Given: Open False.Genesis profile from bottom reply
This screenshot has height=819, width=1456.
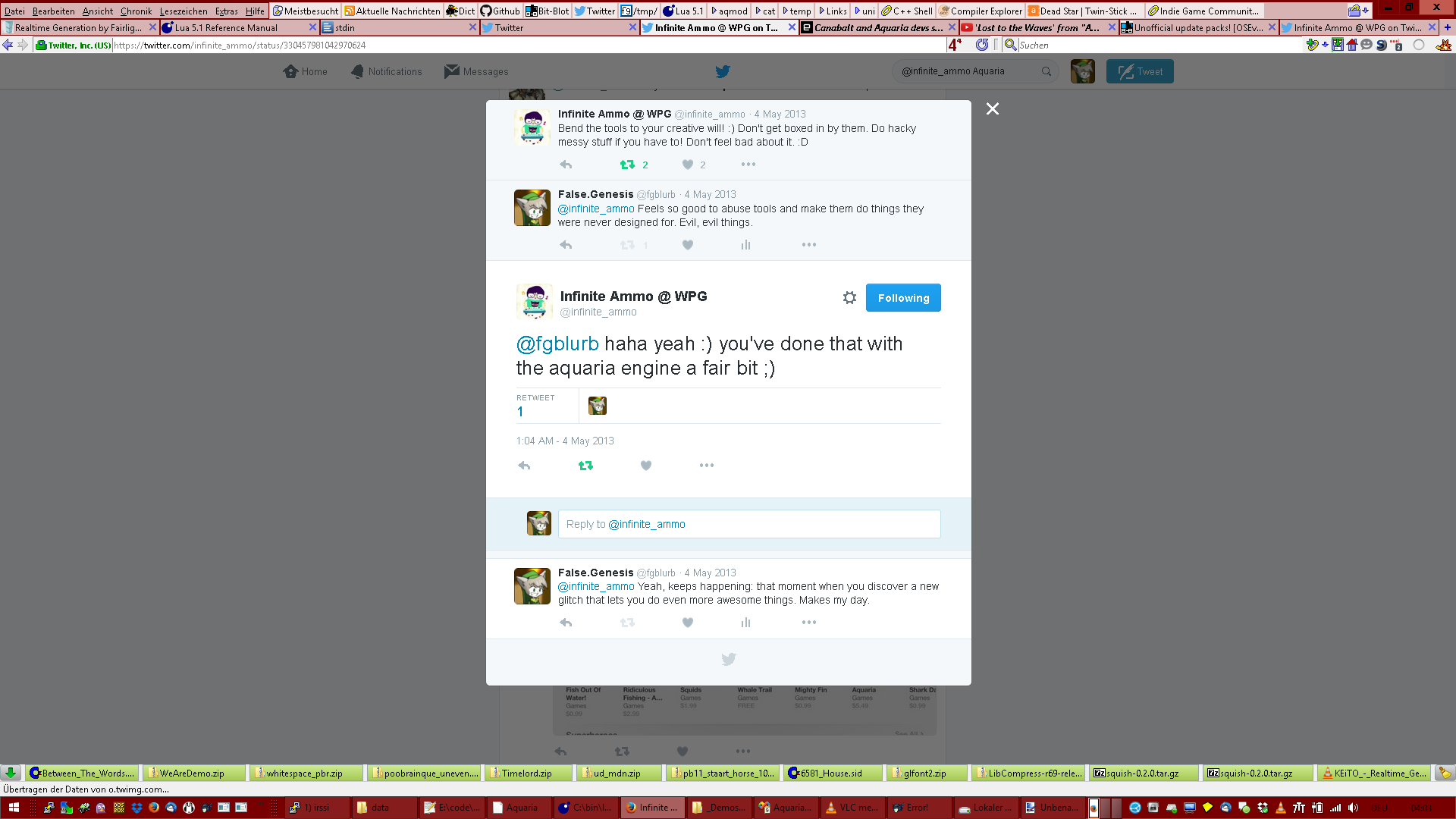Looking at the screenshot, I should pos(595,573).
